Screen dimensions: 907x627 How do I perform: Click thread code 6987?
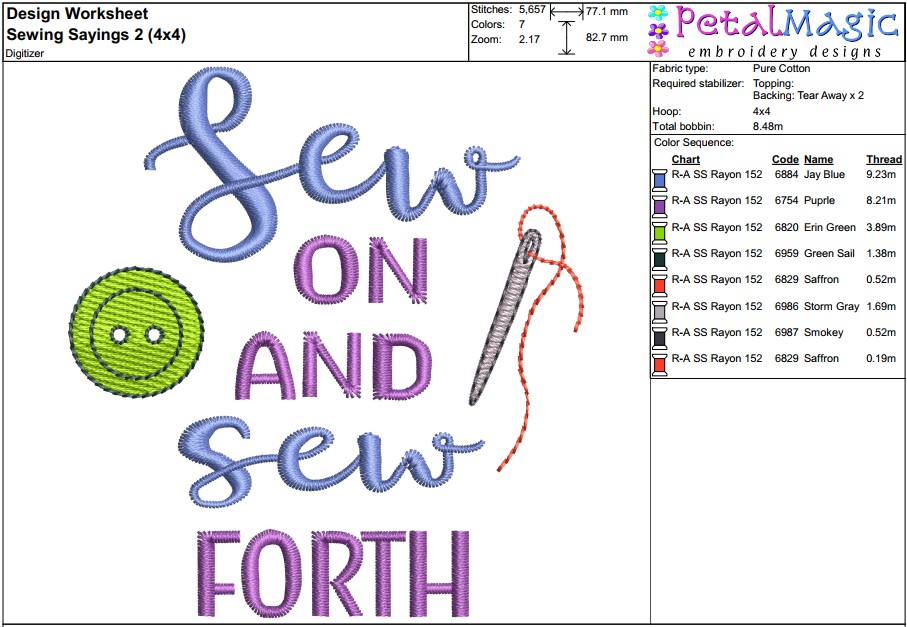[x=786, y=333]
